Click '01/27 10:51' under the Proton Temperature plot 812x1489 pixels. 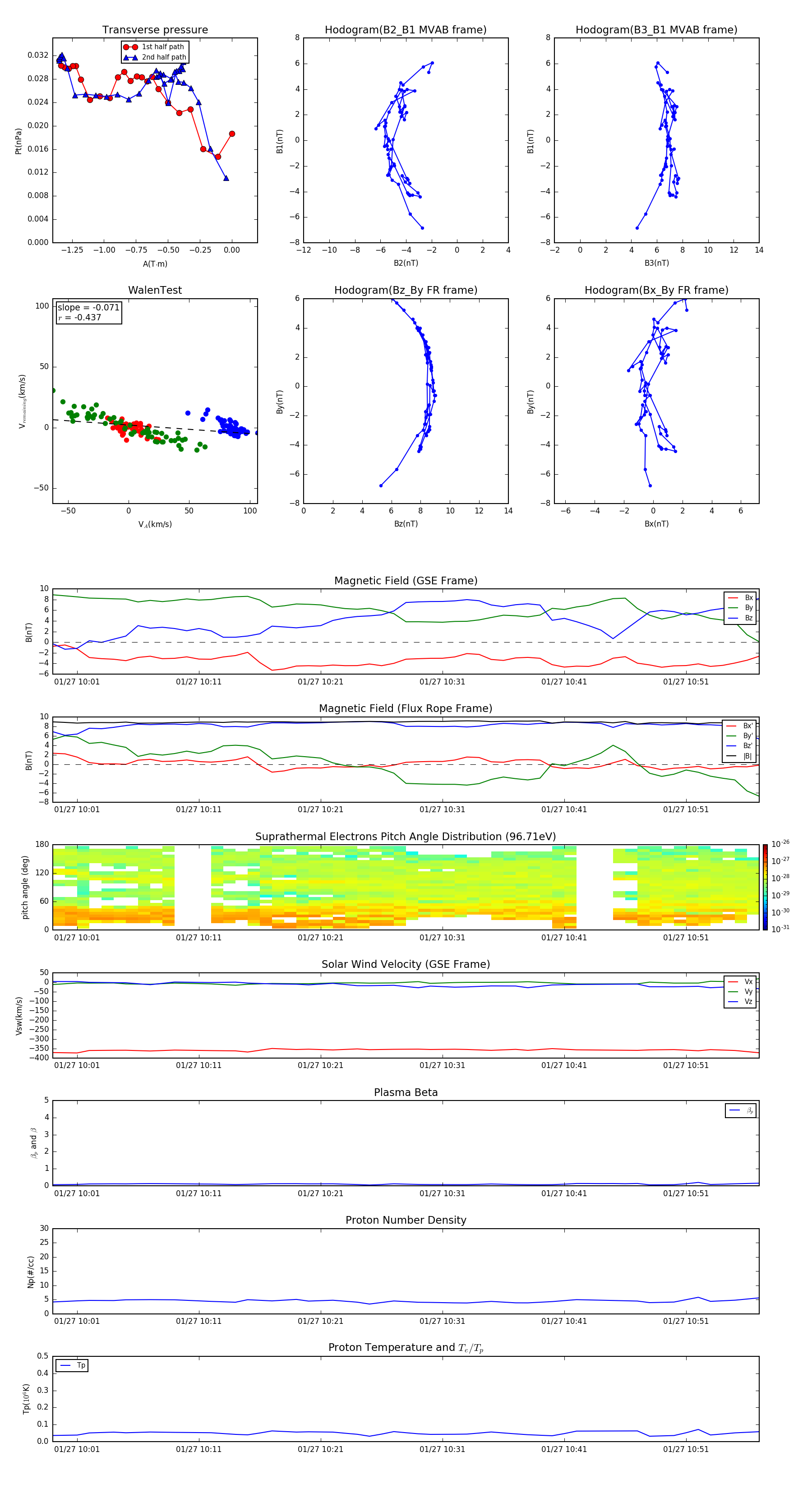[x=685, y=1449]
